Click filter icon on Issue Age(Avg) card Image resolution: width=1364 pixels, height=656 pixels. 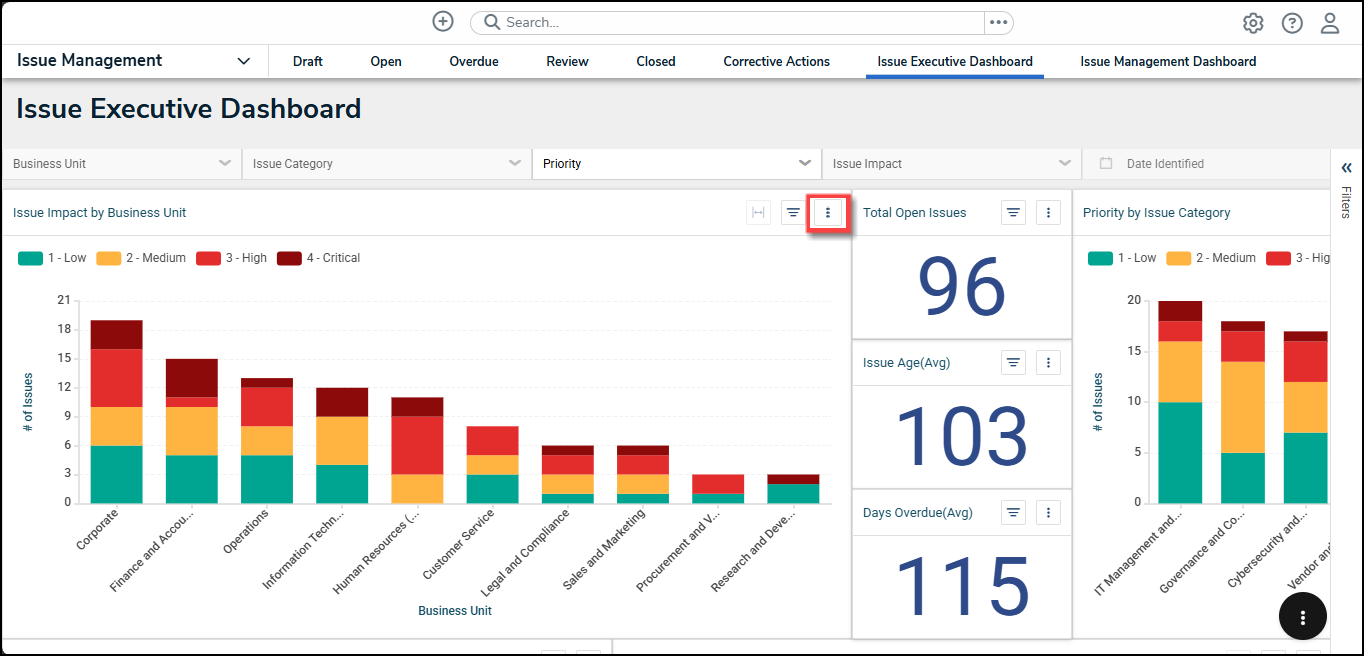tap(1014, 363)
